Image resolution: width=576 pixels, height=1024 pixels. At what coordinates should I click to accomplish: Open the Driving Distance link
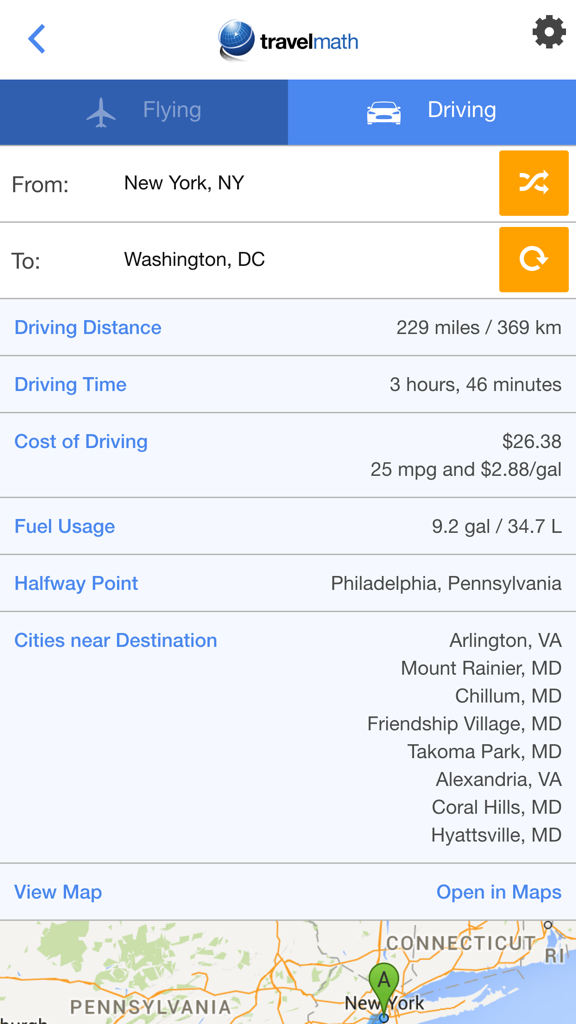click(87, 327)
